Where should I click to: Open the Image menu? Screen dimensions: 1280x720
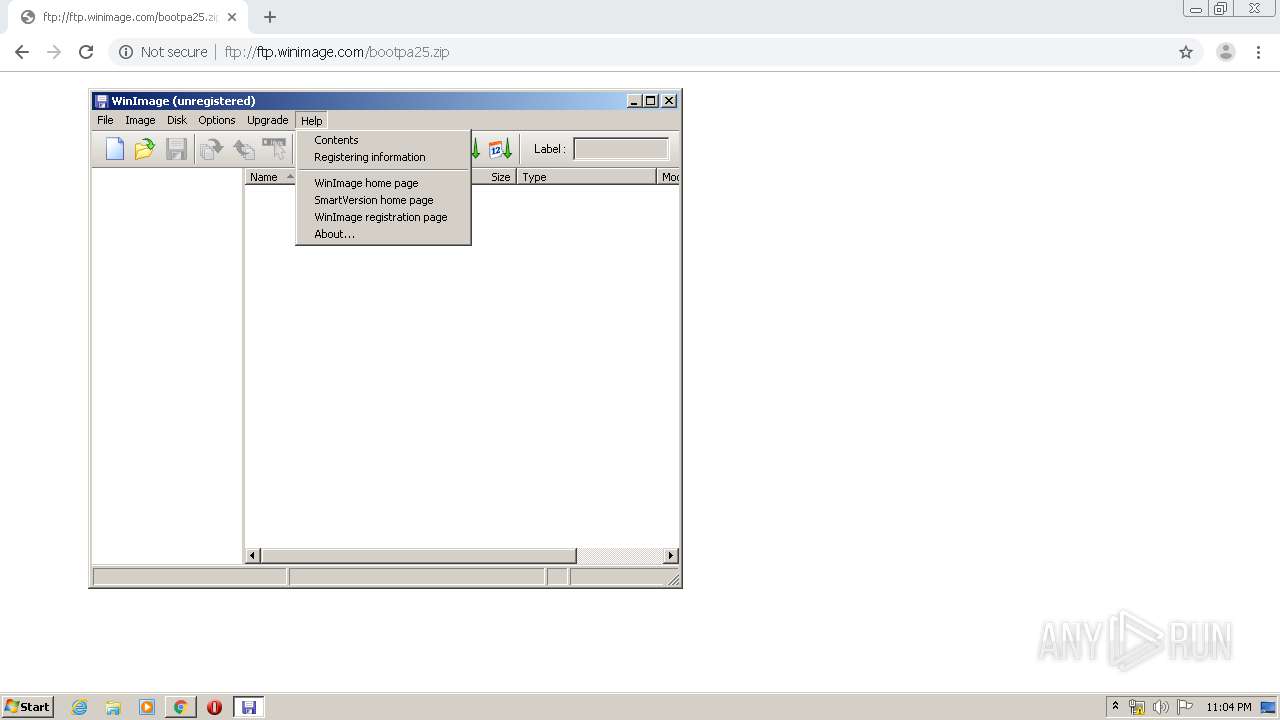pos(140,120)
